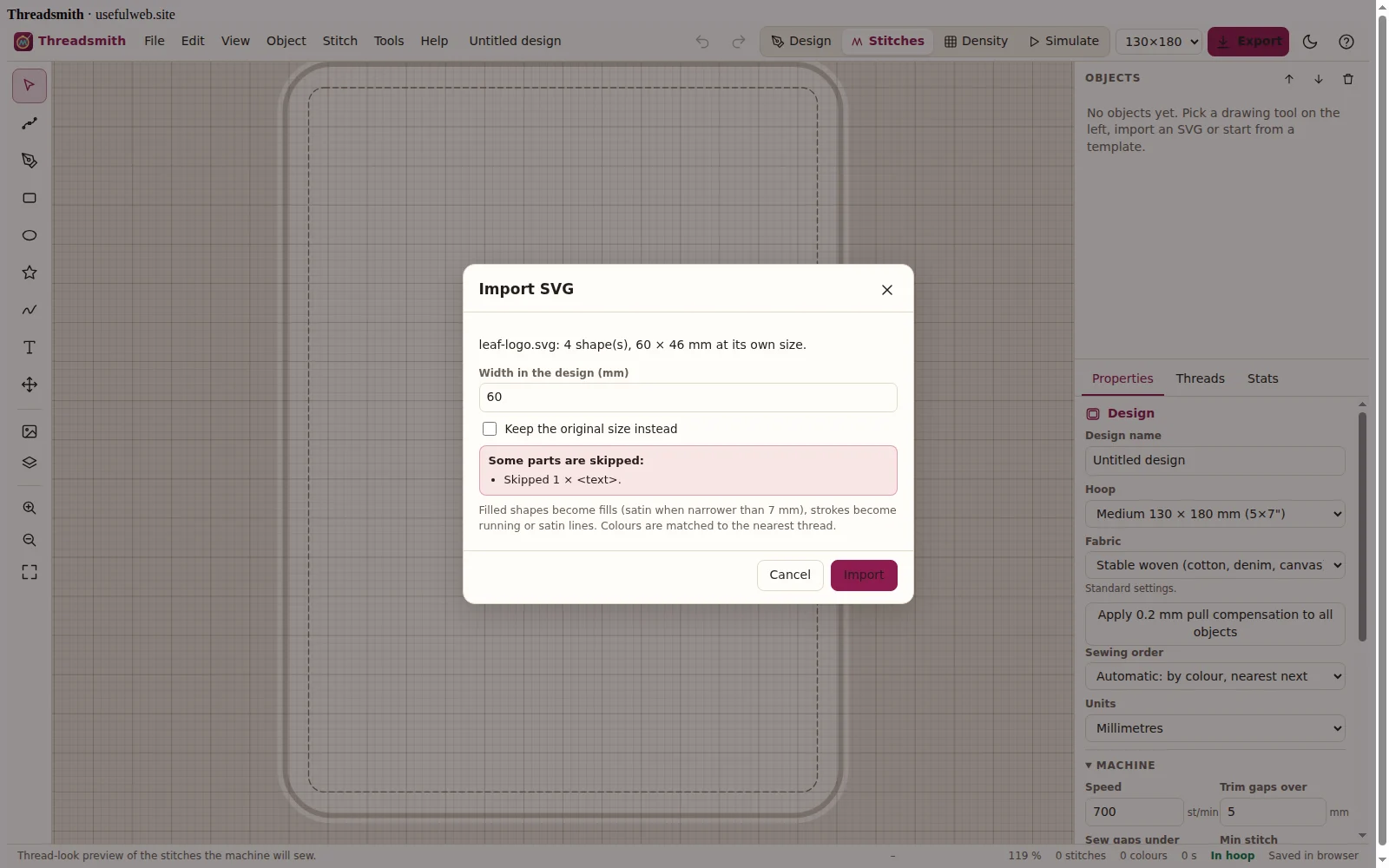Click the Design name input field
The image size is (1389, 868).
tap(1215, 461)
